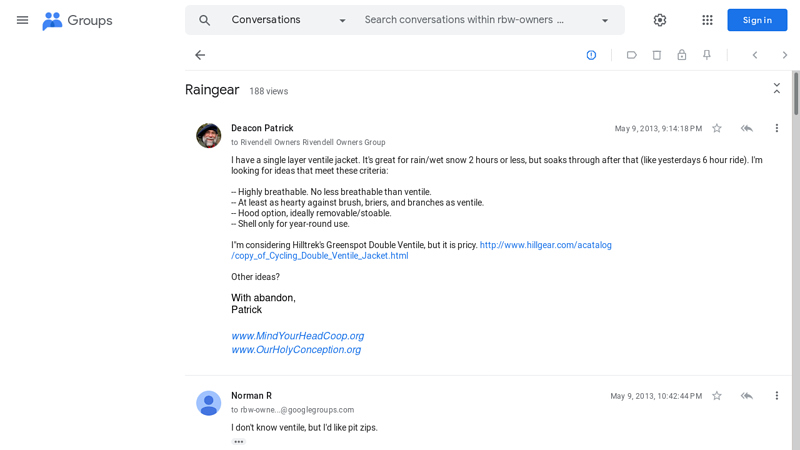Click the delete conversation trash icon
The image size is (800, 450).
(657, 55)
